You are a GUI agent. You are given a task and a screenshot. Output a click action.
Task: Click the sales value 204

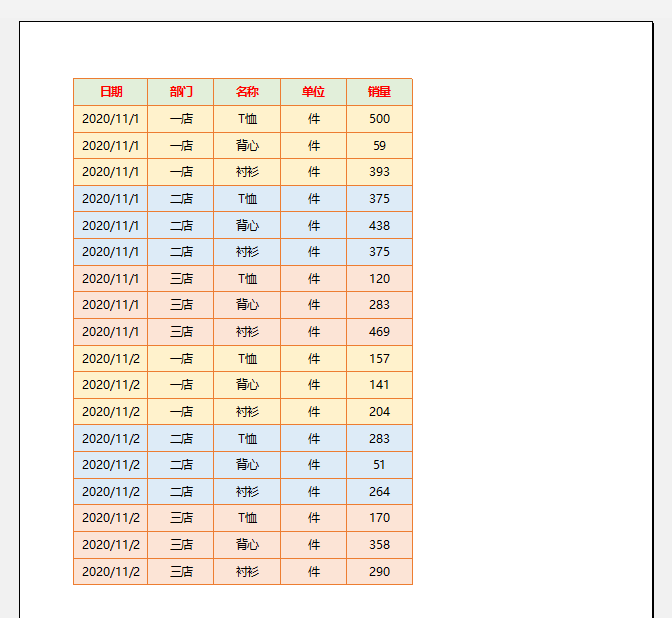(379, 412)
